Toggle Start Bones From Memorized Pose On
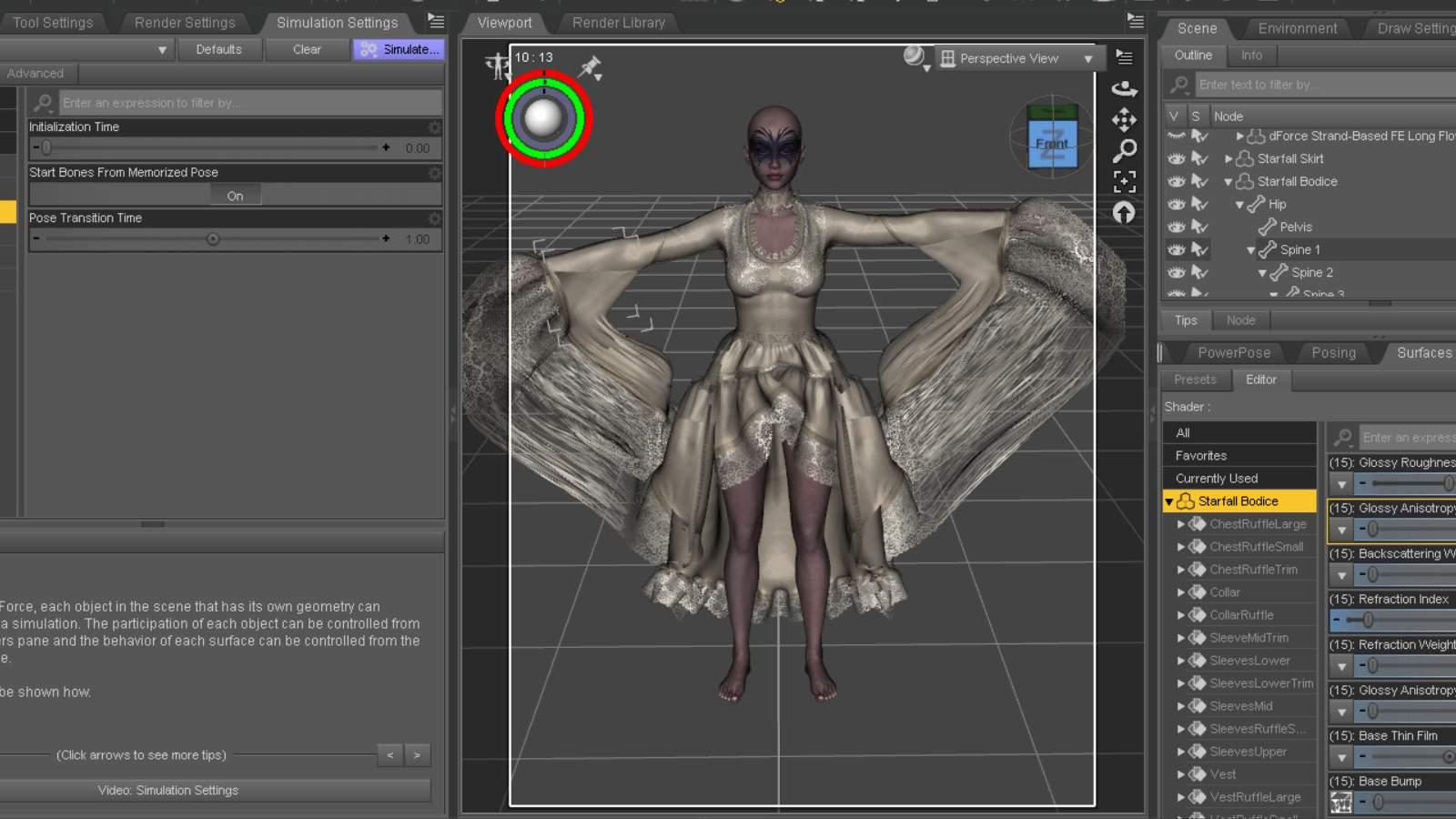1456x819 pixels. tap(235, 195)
